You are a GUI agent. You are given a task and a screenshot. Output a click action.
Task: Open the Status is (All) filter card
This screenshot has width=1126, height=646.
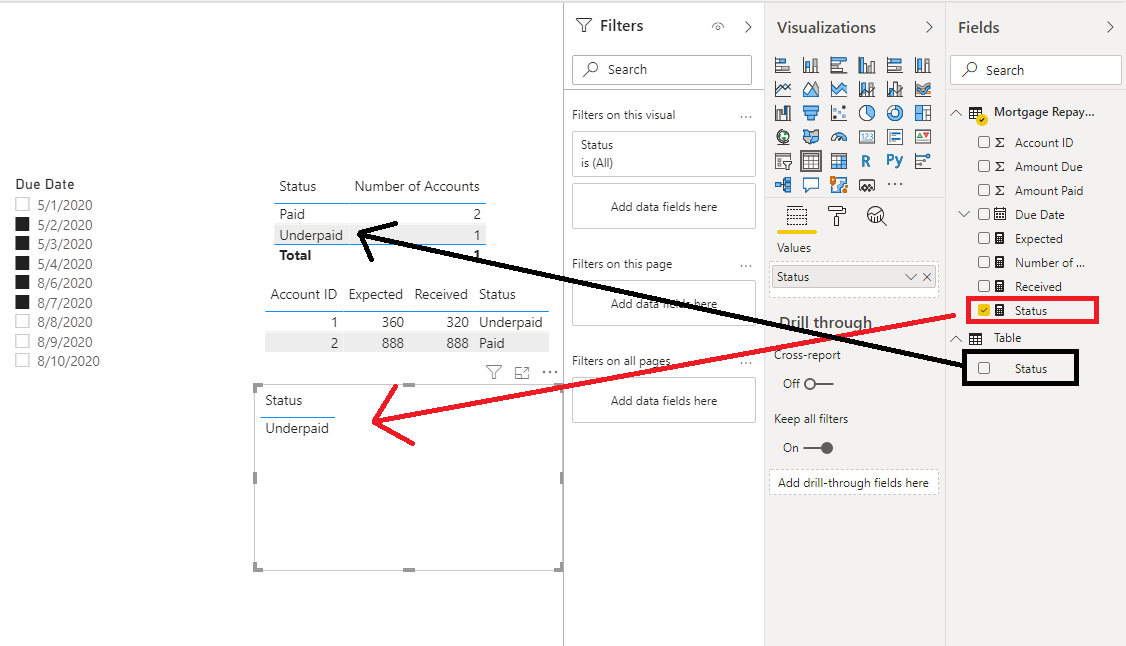click(x=664, y=154)
